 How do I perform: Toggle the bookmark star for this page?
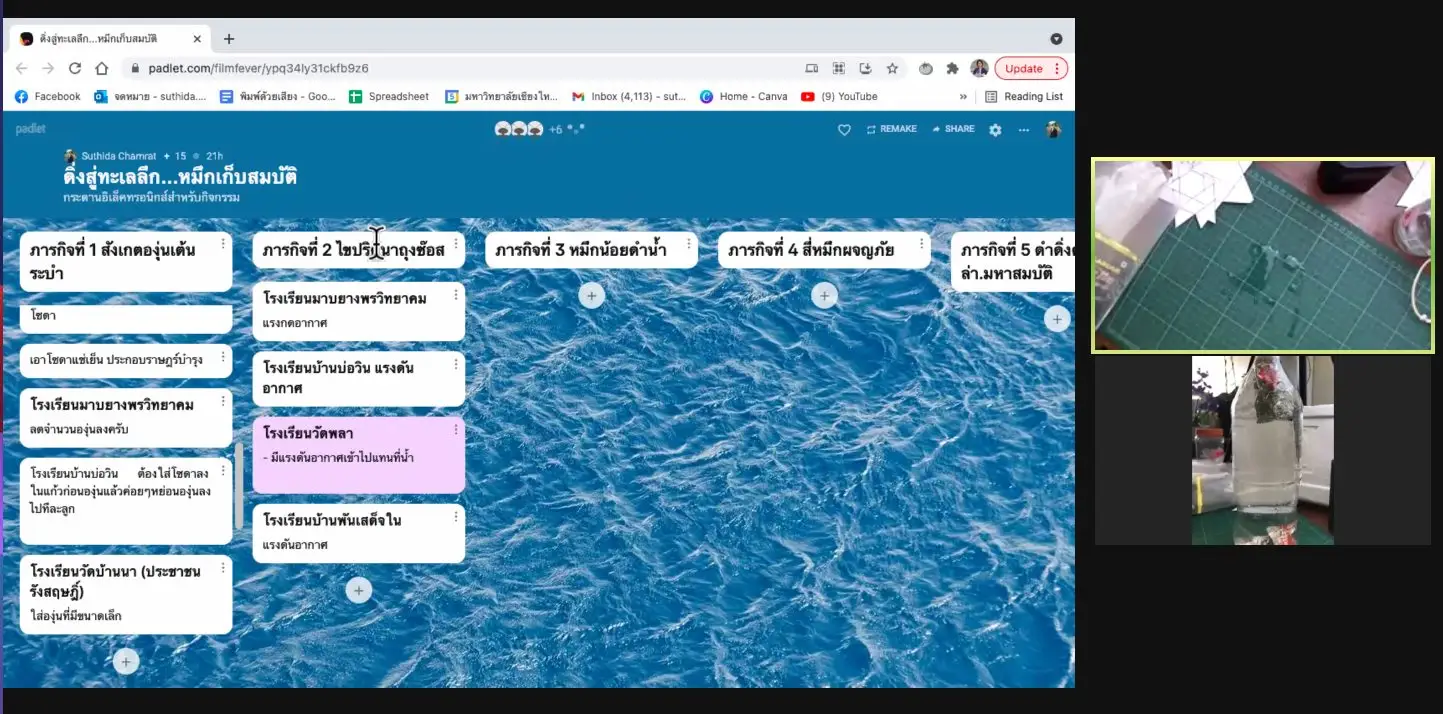[x=892, y=68]
